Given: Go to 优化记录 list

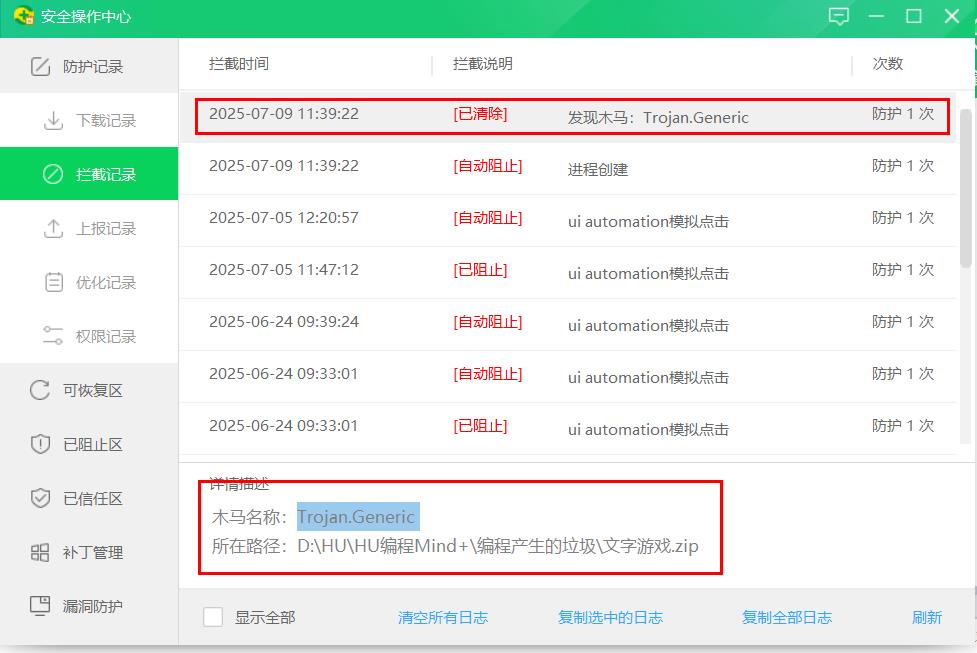Looking at the screenshot, I should [89, 282].
